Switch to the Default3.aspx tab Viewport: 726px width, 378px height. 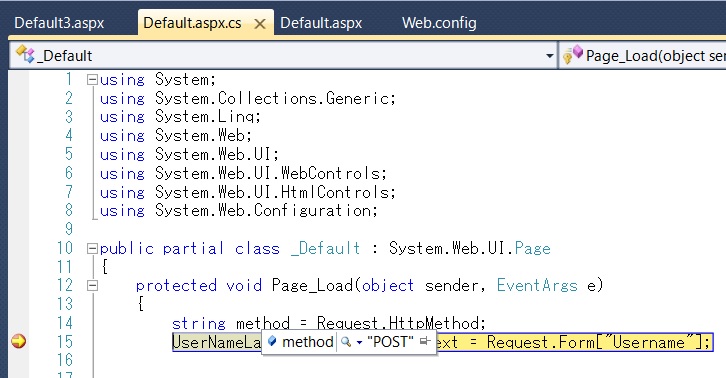59,23
